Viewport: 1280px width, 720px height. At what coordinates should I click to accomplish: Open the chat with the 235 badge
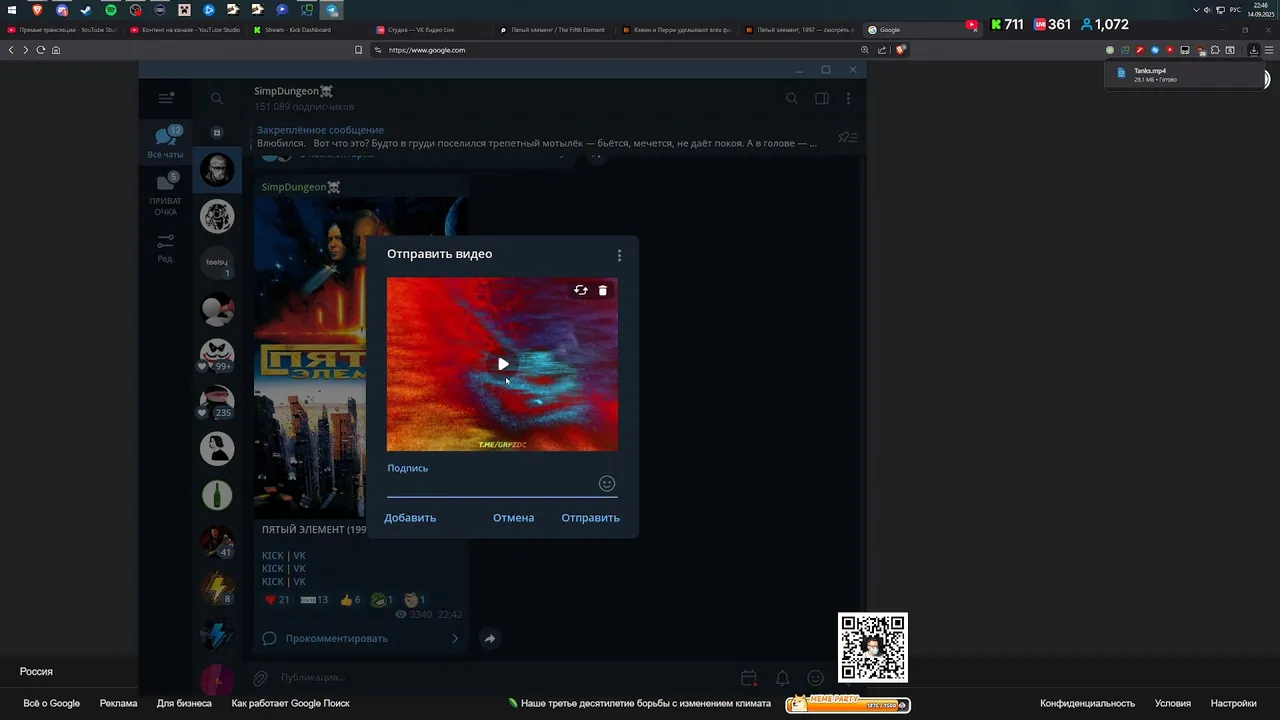(x=217, y=401)
